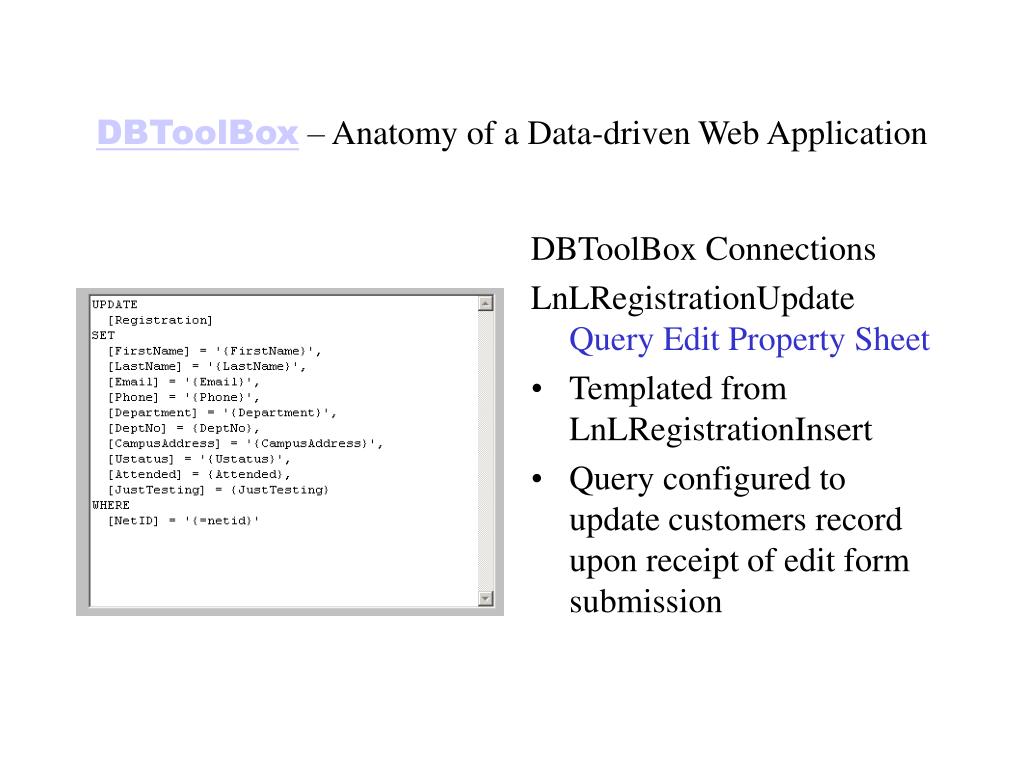
Task: Click inside the SQL query text area
Action: coord(284,451)
